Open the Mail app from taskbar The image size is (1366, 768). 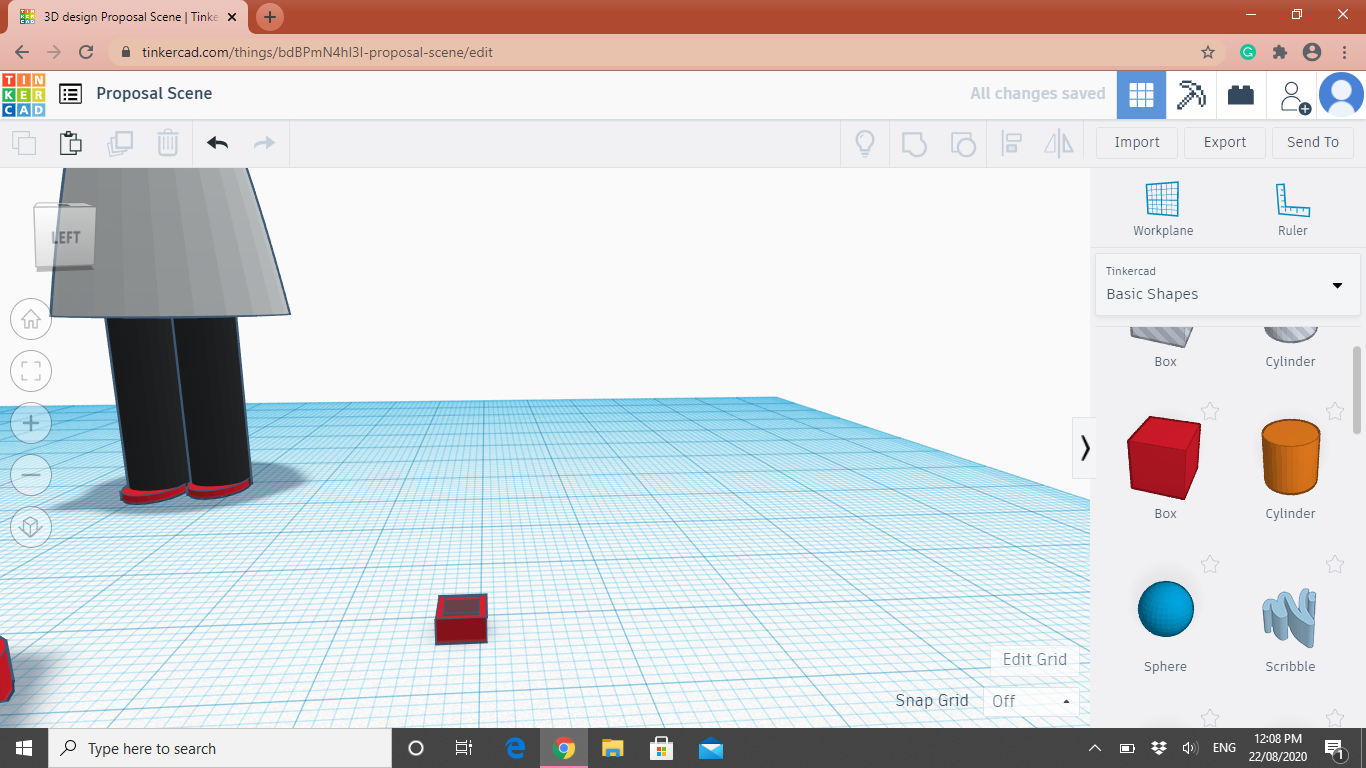point(711,748)
